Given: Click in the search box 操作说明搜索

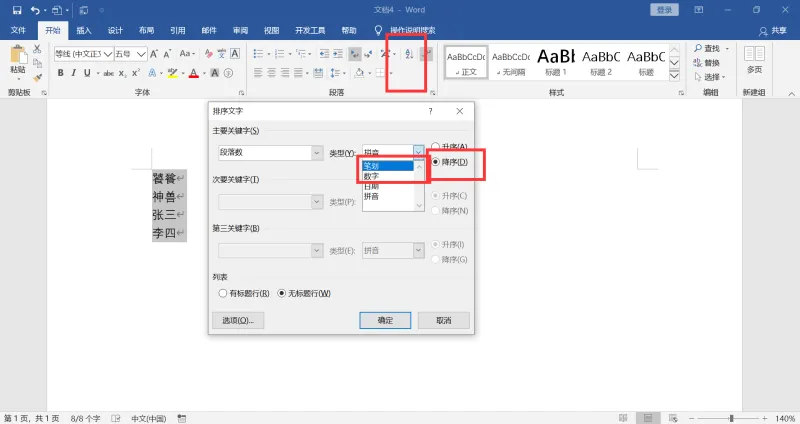Looking at the screenshot, I should coord(412,30).
